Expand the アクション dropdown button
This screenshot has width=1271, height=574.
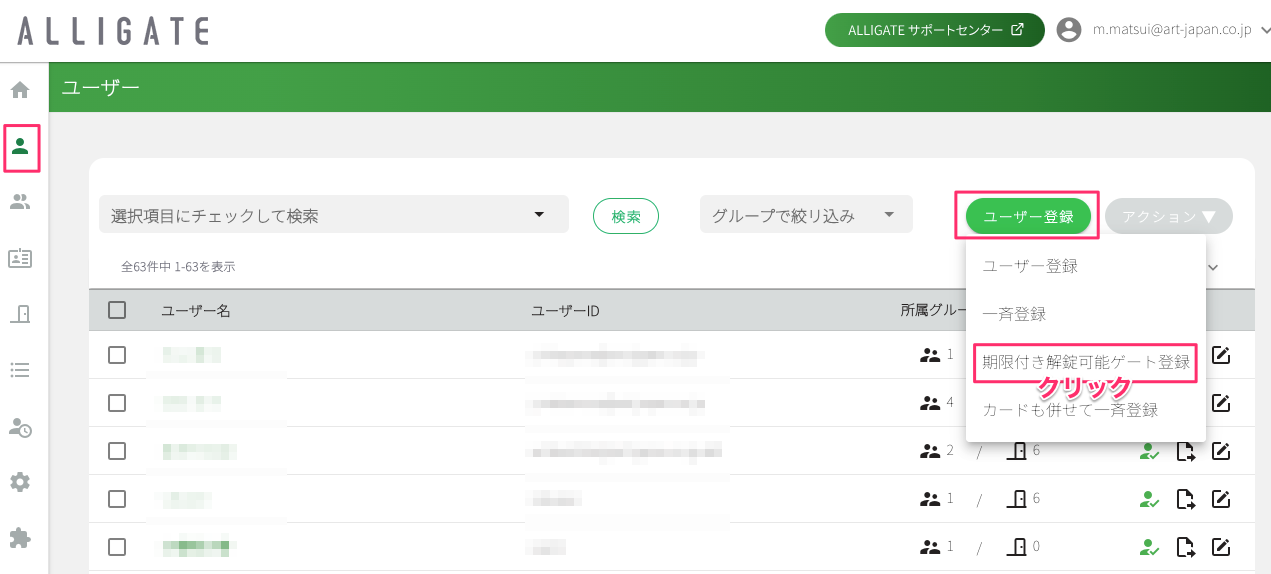[x=1169, y=216]
